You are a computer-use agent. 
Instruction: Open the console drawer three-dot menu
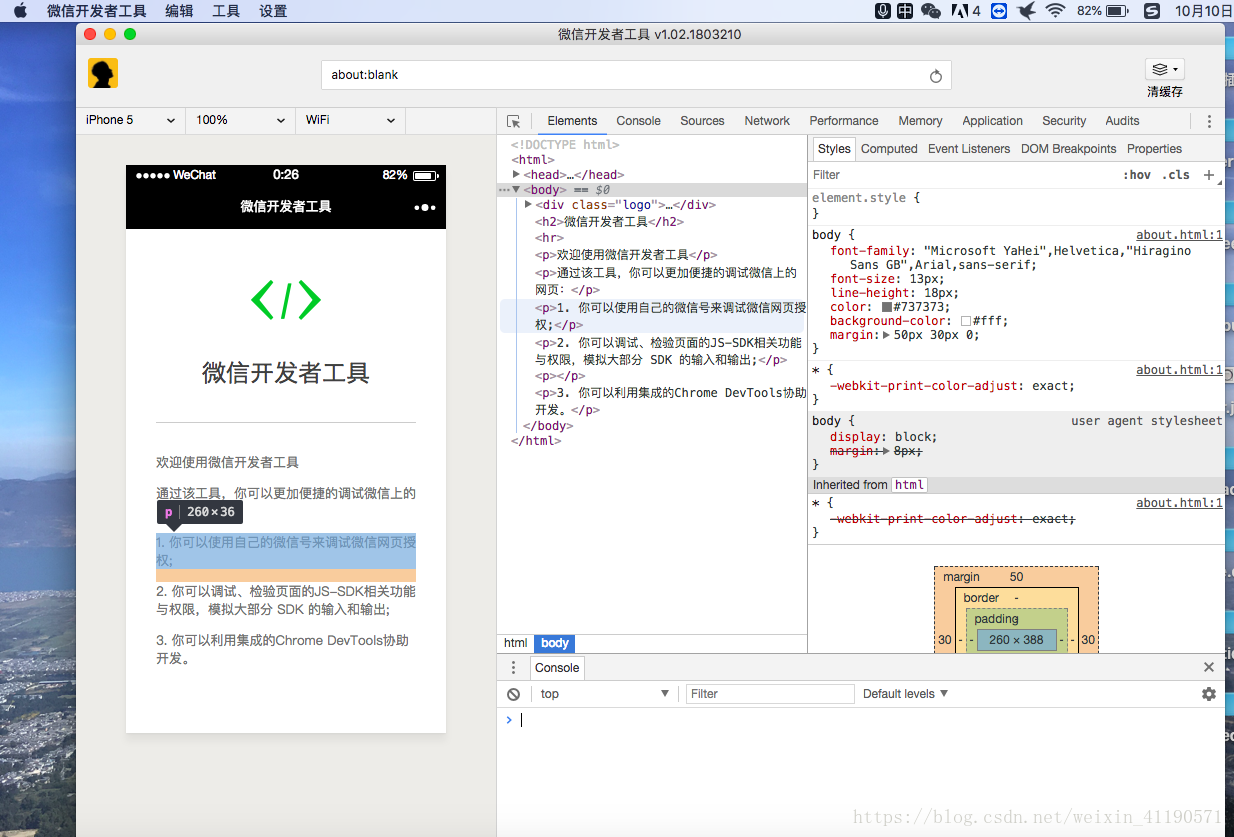tap(513, 668)
